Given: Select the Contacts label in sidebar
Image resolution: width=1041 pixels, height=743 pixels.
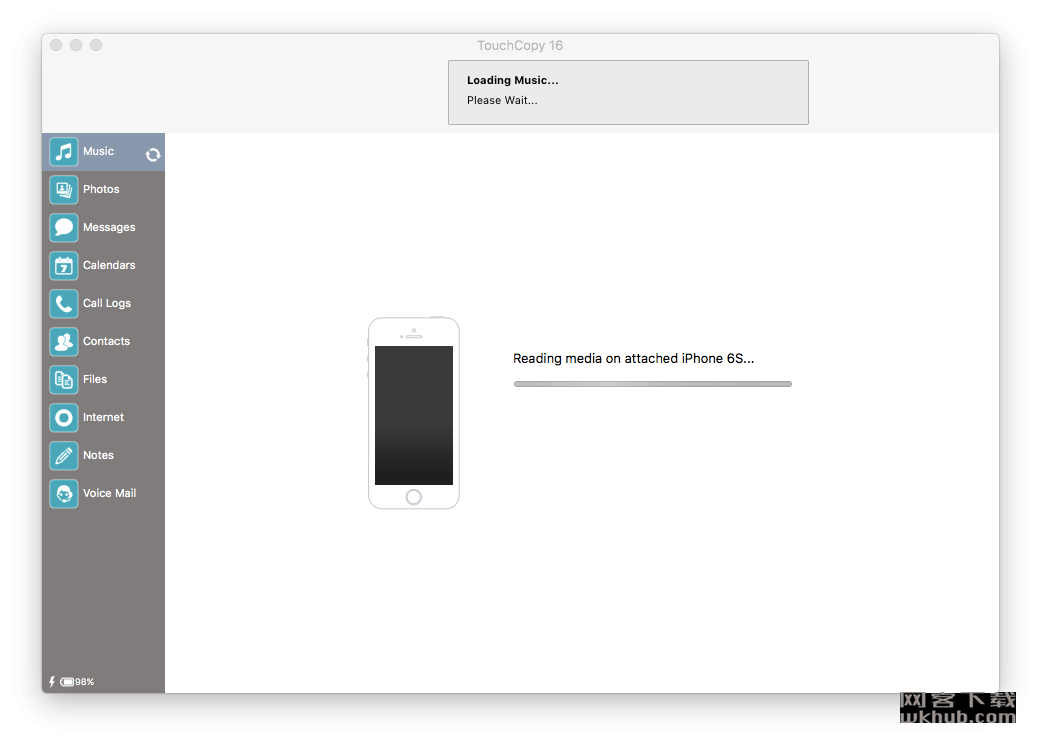Looking at the screenshot, I should point(106,341).
